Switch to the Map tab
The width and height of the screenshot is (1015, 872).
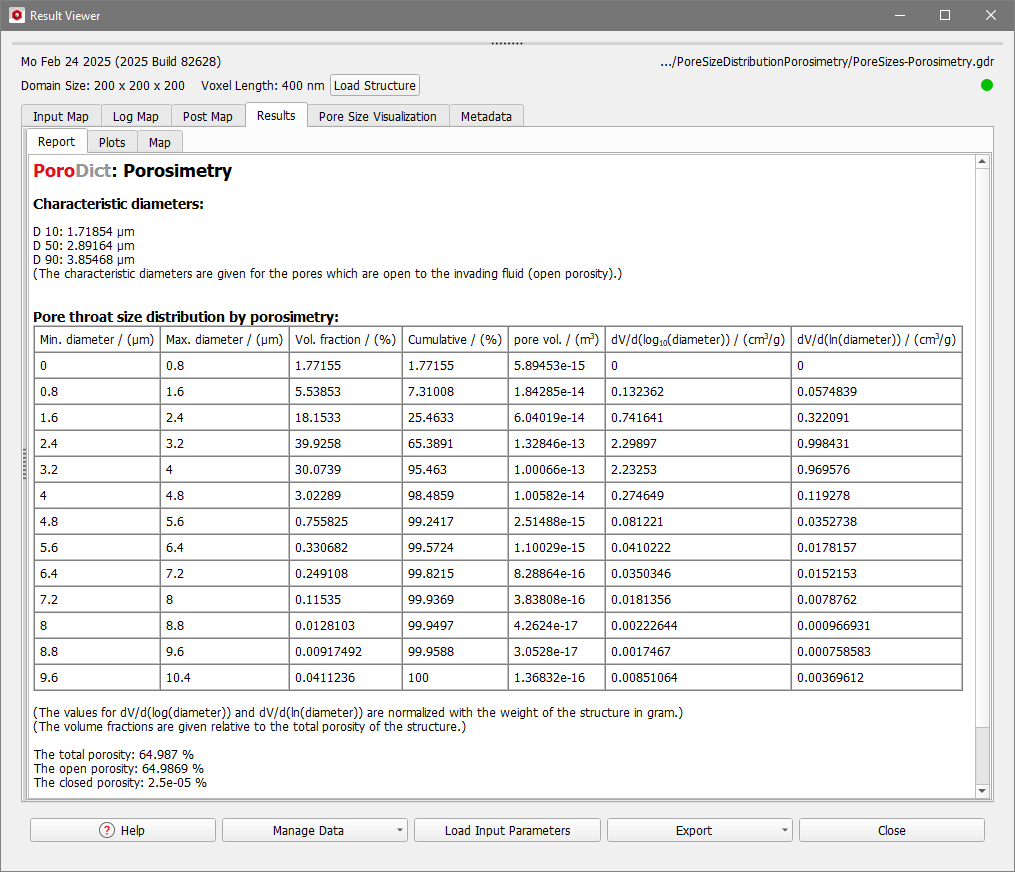coord(159,141)
